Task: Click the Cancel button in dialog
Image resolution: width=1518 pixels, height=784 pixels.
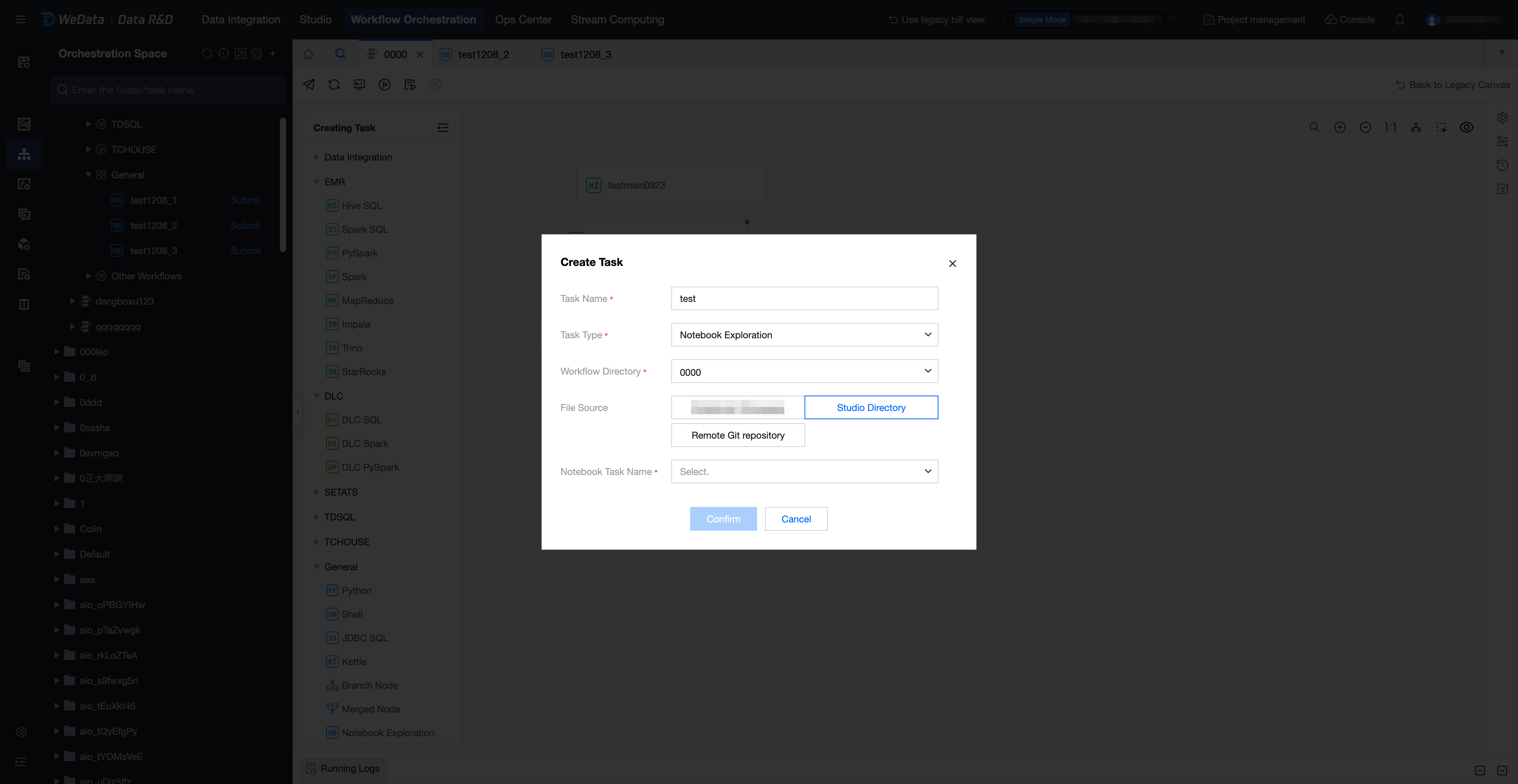Action: point(795,519)
